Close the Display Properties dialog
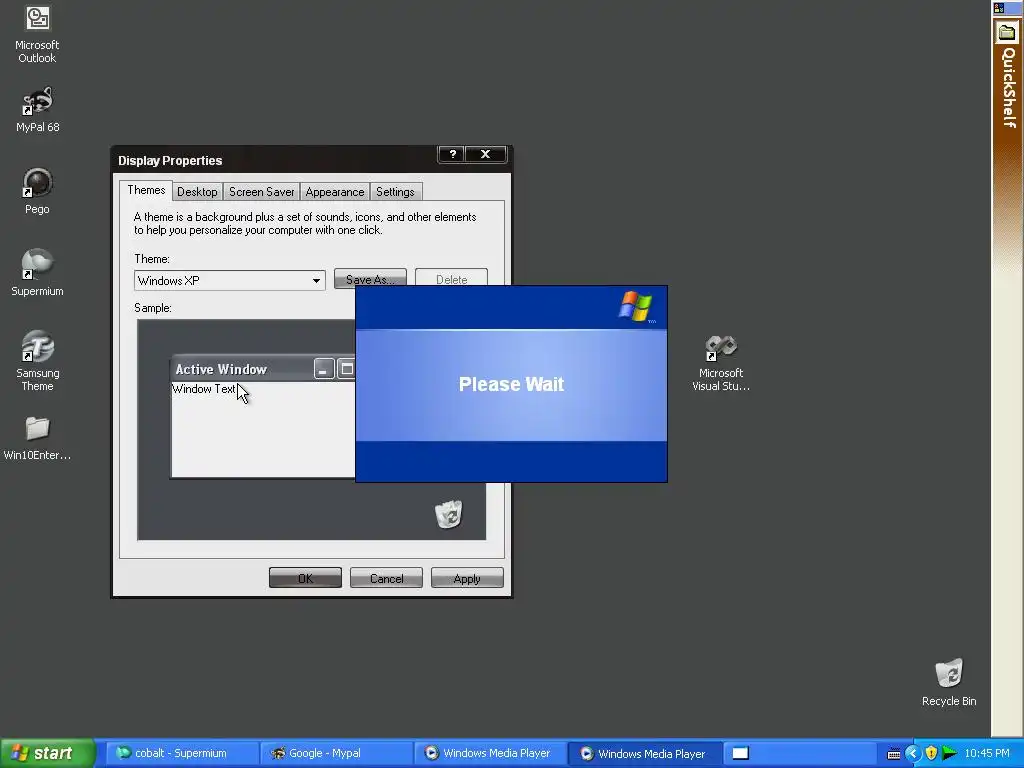Viewport: 1024px width, 768px height. click(x=485, y=154)
